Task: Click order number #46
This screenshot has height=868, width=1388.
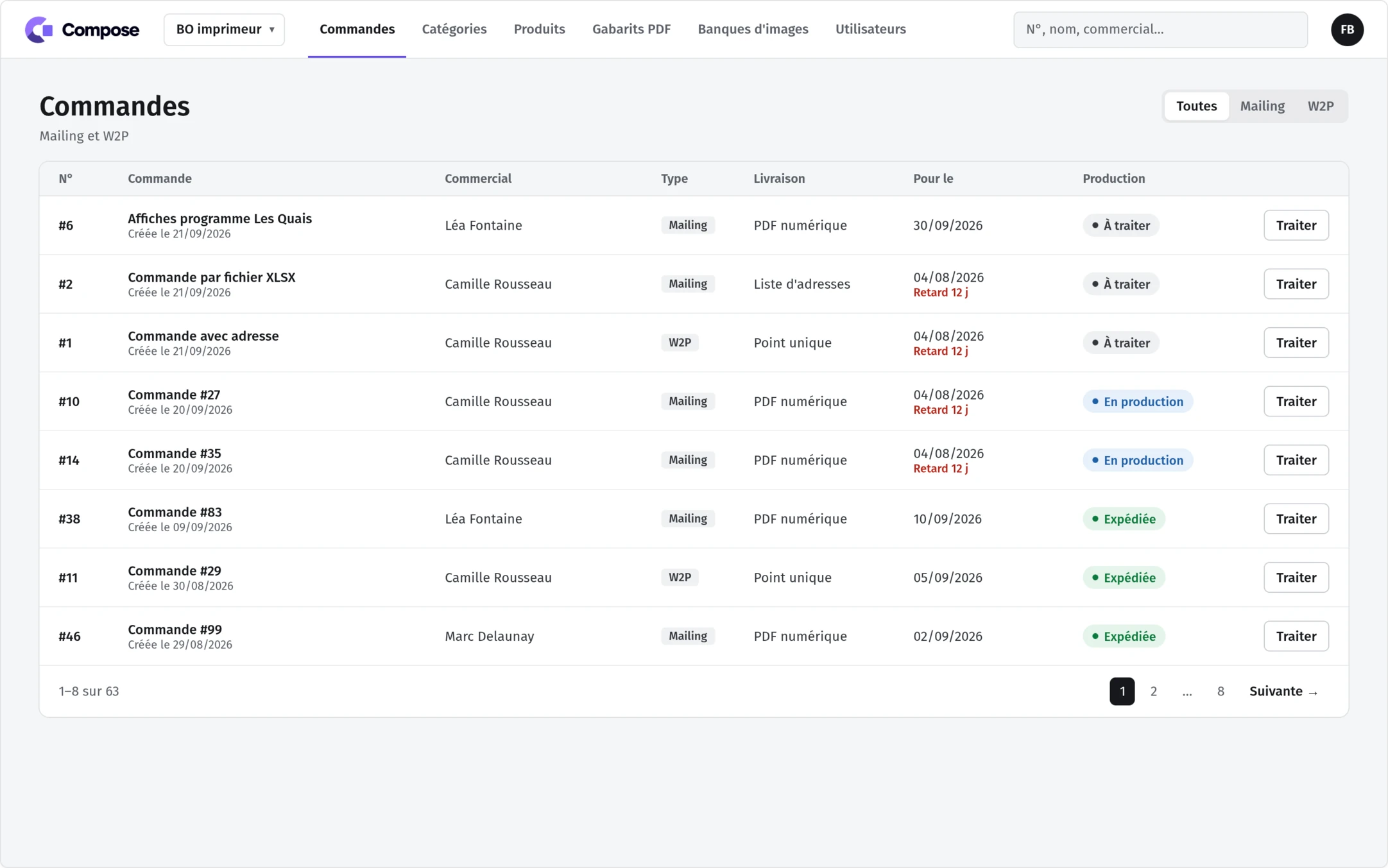Action: (x=69, y=636)
